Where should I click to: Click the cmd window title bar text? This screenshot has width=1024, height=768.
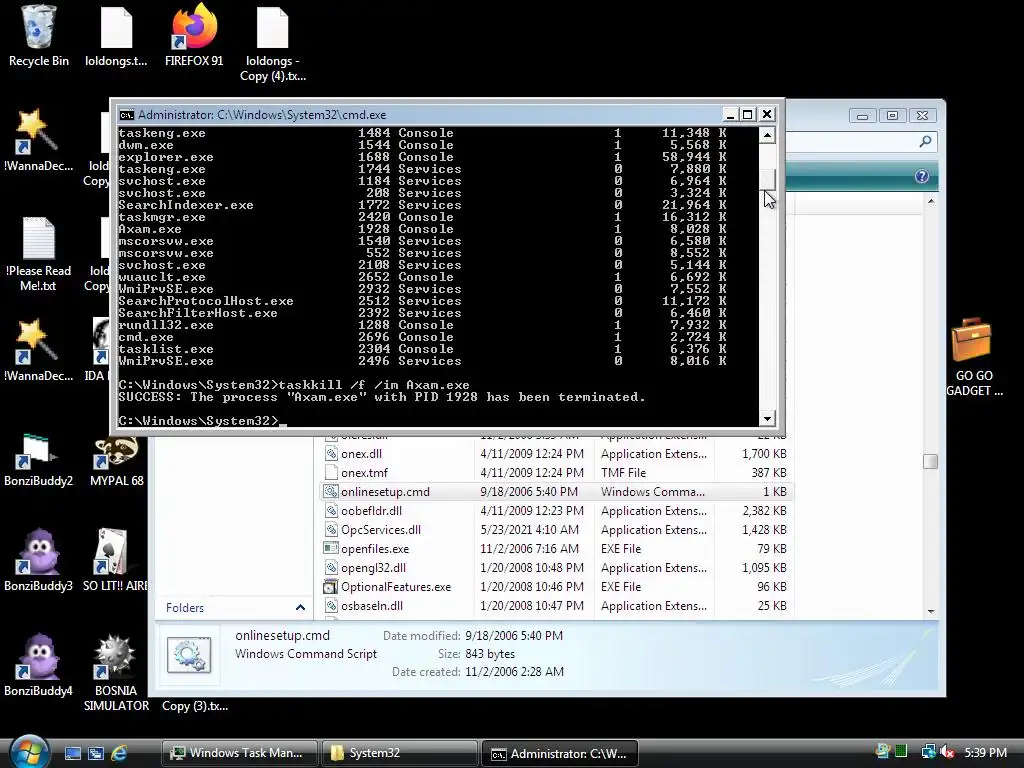coord(262,115)
